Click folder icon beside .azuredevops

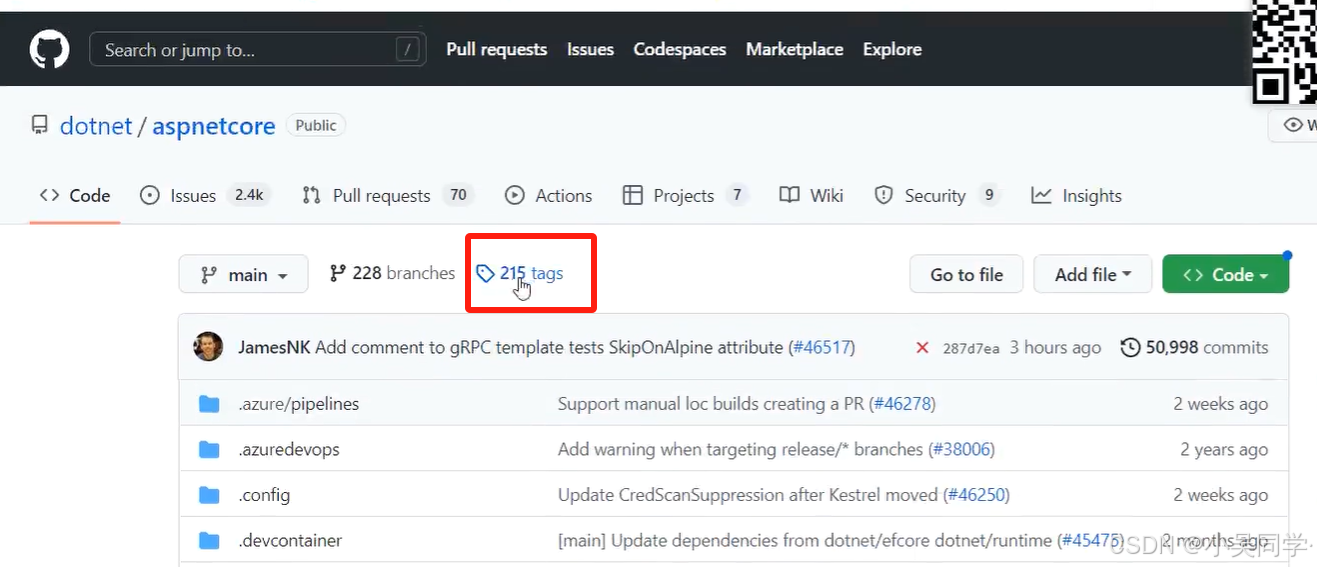pyautogui.click(x=209, y=449)
